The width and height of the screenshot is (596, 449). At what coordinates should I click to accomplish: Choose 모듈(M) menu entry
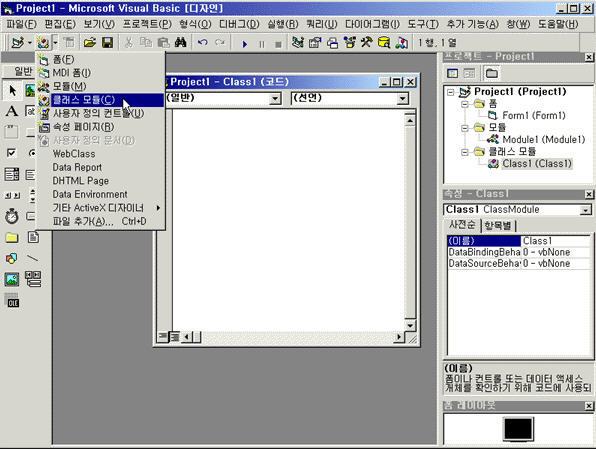tap(100, 86)
